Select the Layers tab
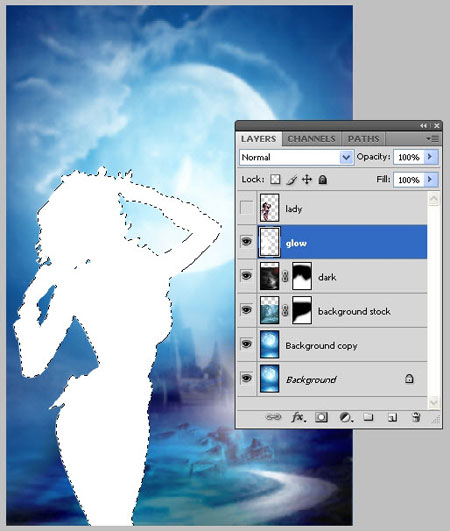The height and width of the screenshot is (531, 450). pos(259,139)
